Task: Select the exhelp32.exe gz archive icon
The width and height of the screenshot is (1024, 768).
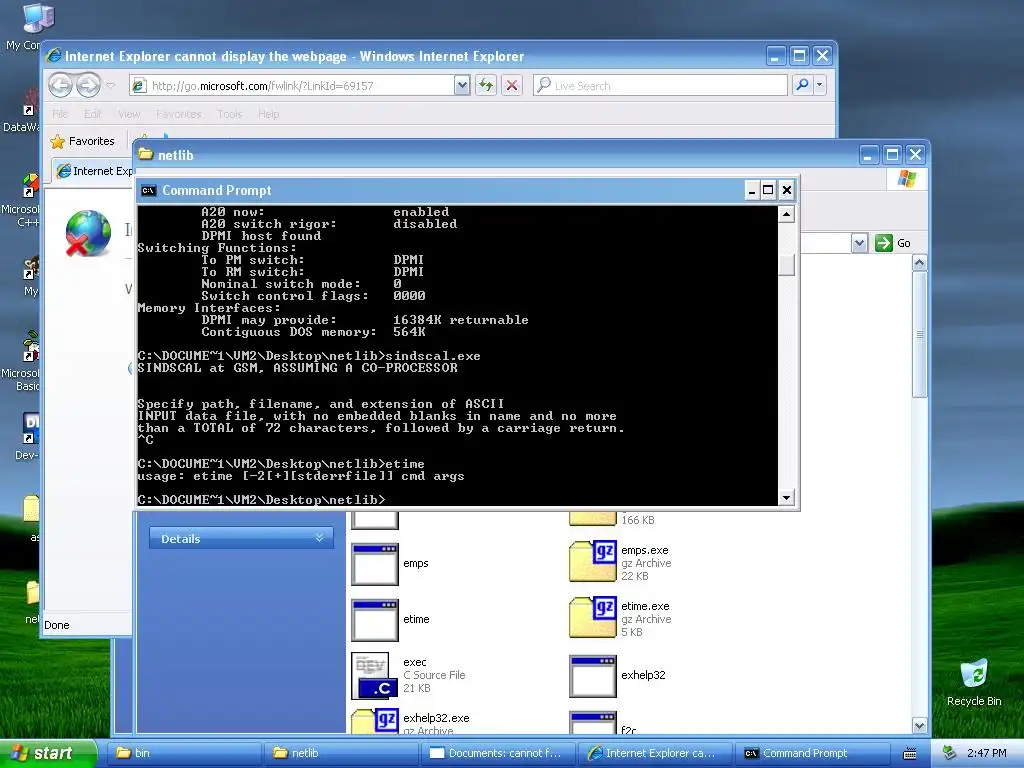Action: (x=375, y=722)
